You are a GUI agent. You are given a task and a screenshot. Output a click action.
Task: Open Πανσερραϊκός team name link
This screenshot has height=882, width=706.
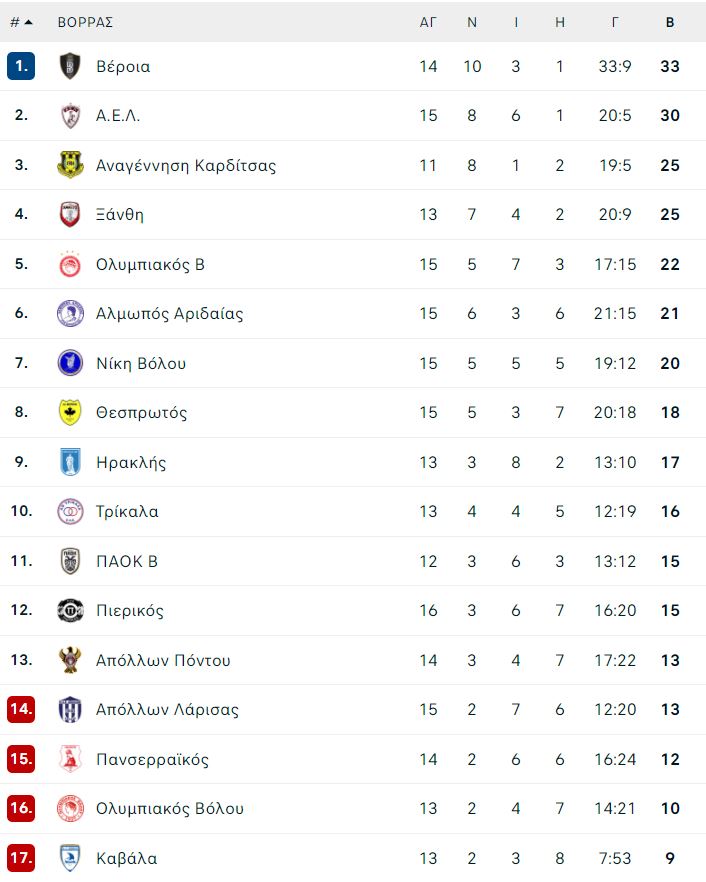[x=152, y=759]
